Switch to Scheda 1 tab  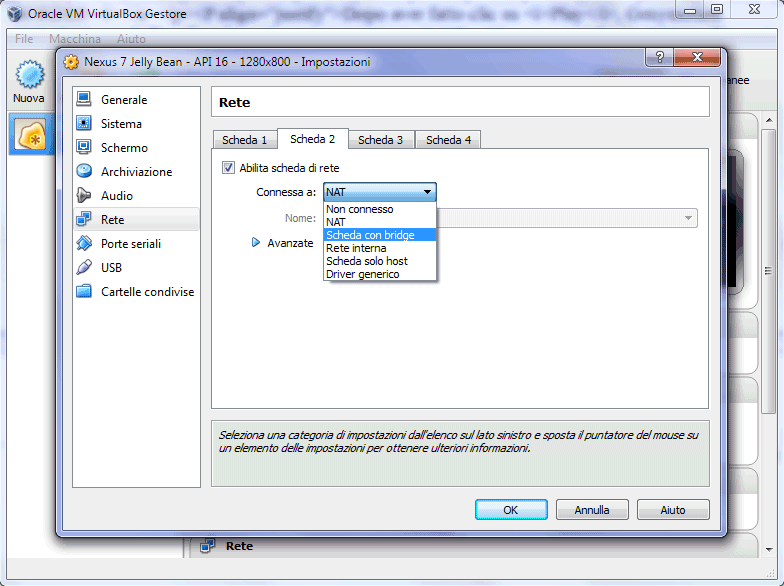[x=244, y=140]
